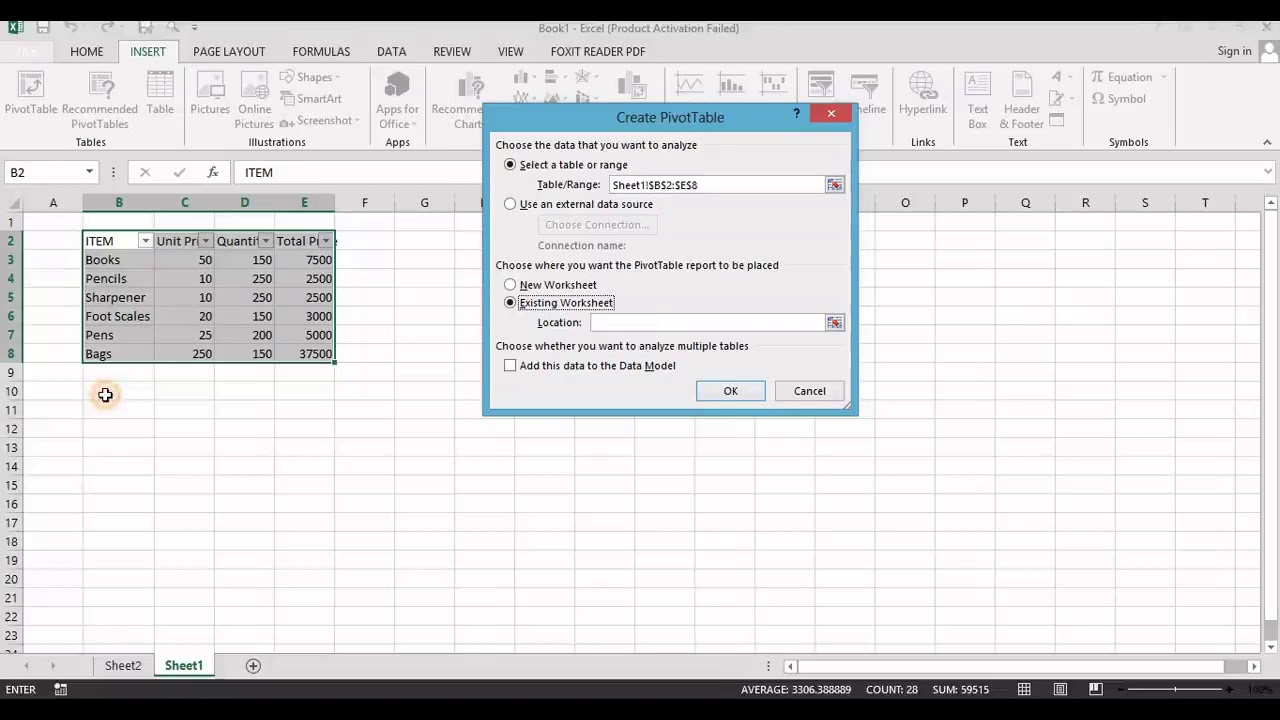Click Cancel in the Create PivotTable dialog

click(x=810, y=391)
